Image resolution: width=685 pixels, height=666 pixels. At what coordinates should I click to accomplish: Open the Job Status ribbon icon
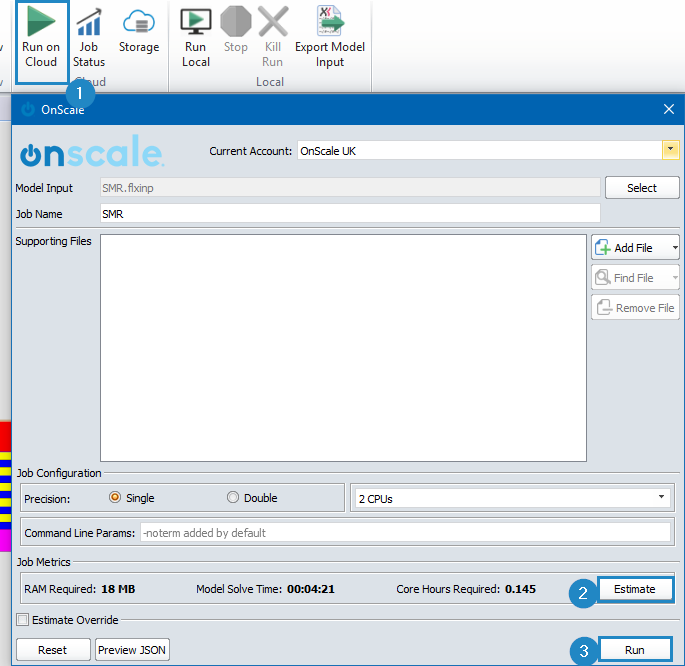(89, 38)
